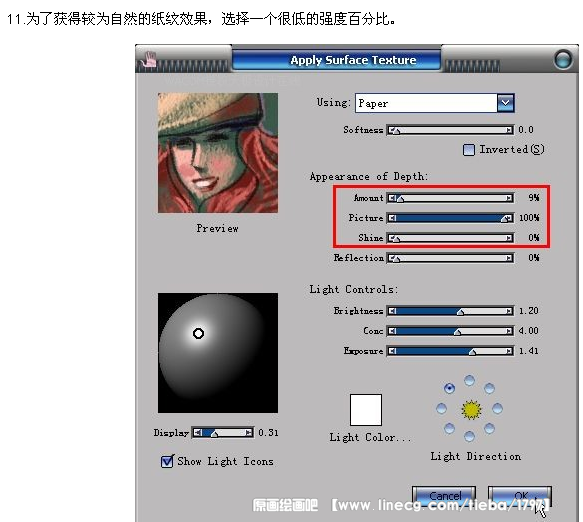Click the round orb icon in title bar
Screen dimensions: 583x522
tap(563, 59)
